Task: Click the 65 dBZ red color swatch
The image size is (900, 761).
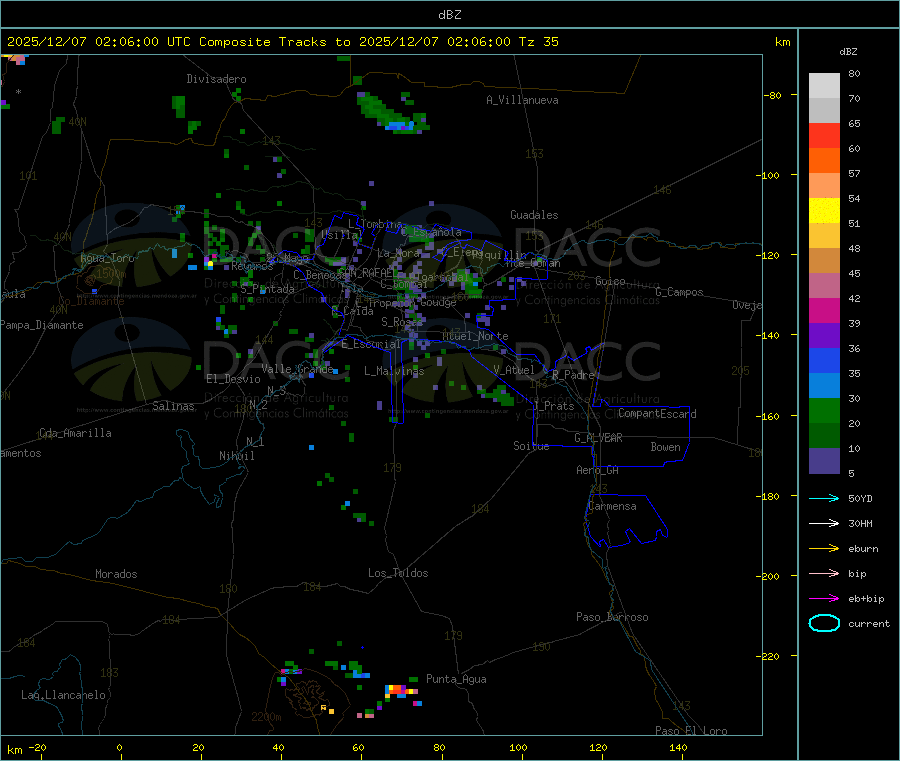Action: click(x=824, y=135)
